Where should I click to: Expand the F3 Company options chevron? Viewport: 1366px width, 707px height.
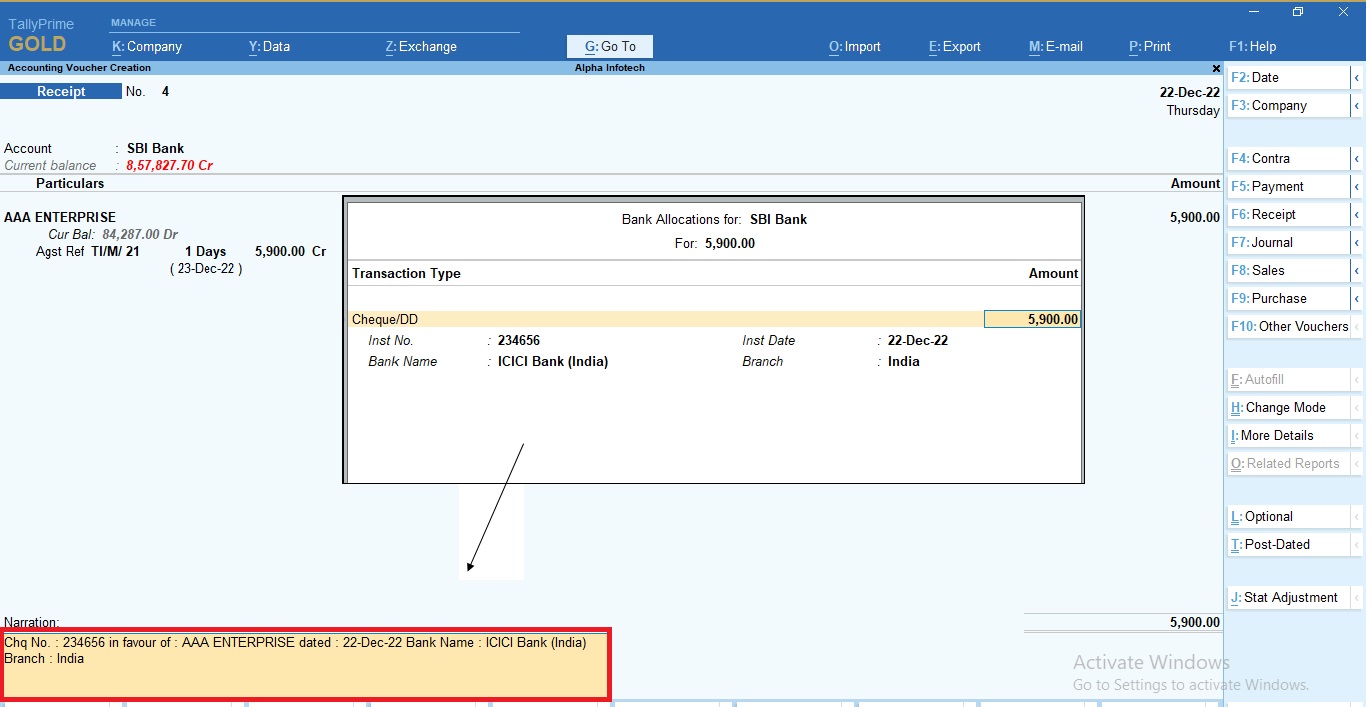1357,105
